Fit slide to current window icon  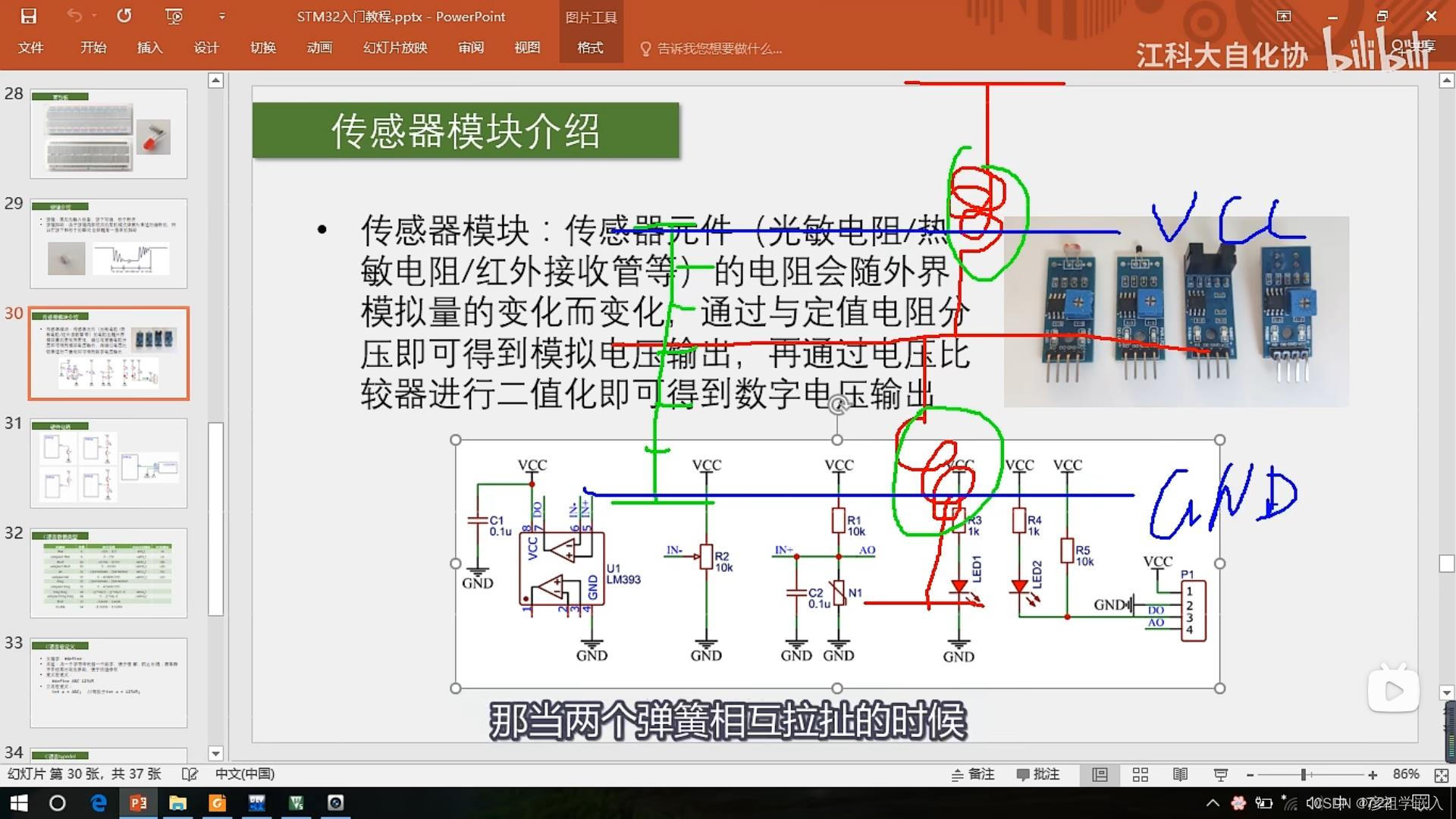tap(1441, 774)
